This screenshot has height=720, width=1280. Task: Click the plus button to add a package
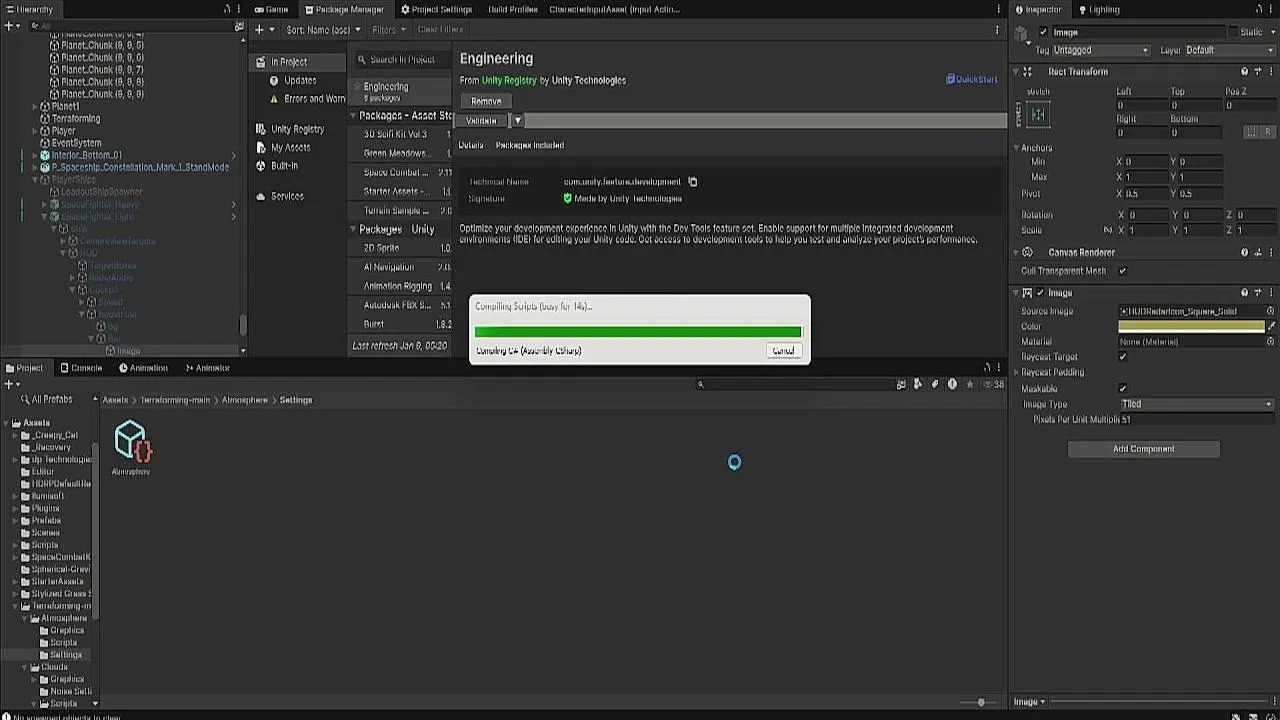click(258, 30)
